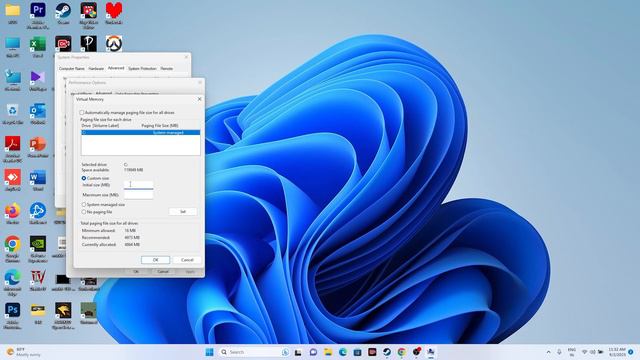
Task: Click the Windows Start button on the taskbar
Action: click(209, 352)
